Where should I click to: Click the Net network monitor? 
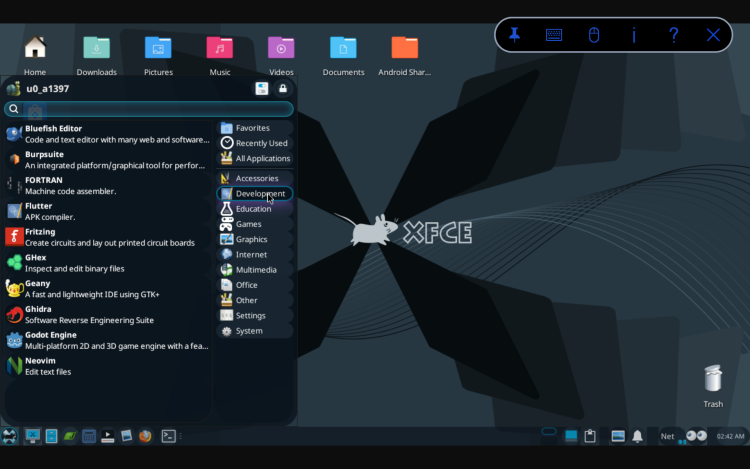[667, 436]
